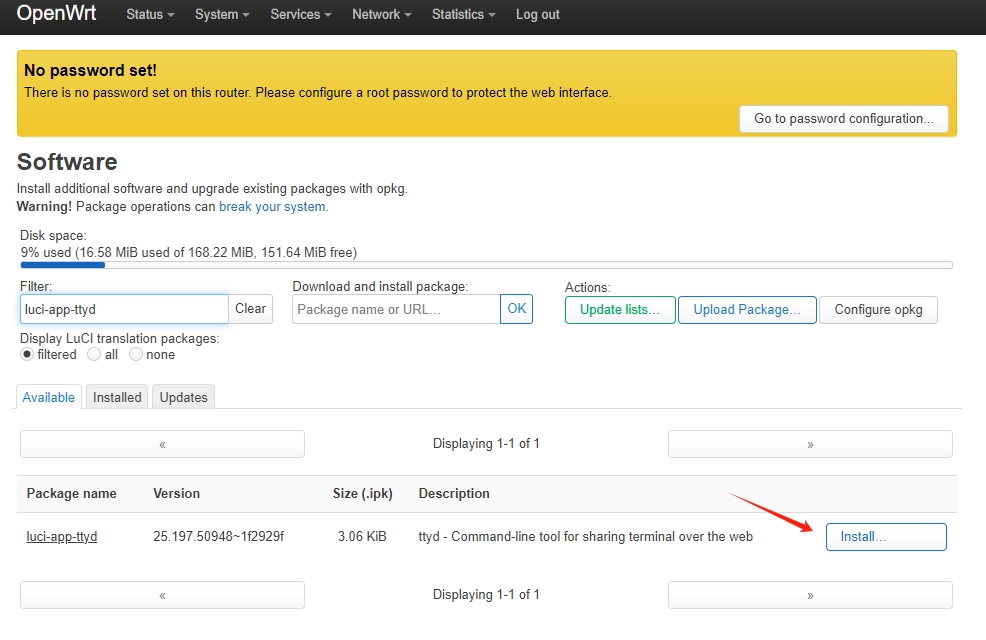Click the top 'Displaying 1-1 of 1' text
Image resolution: width=986 pixels, height=640 pixels.
click(x=486, y=444)
